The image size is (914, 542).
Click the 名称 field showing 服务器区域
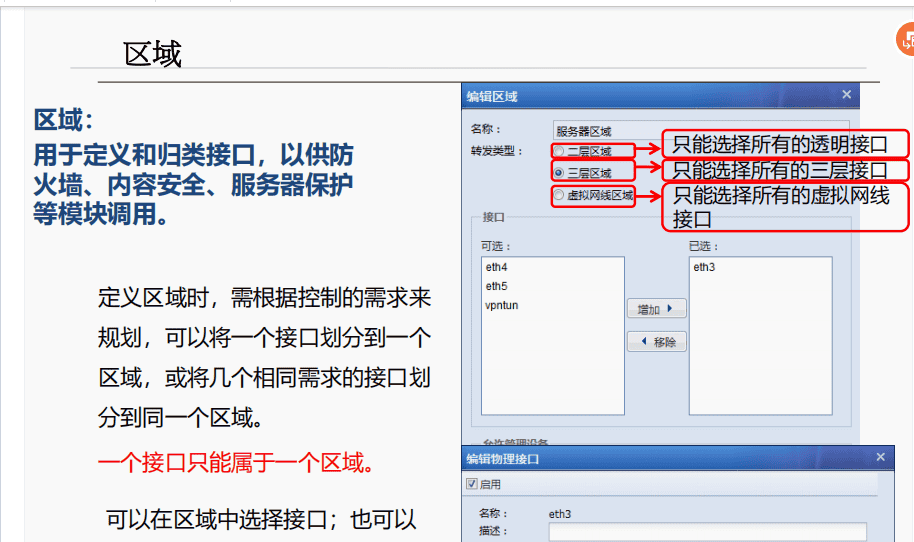click(x=701, y=131)
